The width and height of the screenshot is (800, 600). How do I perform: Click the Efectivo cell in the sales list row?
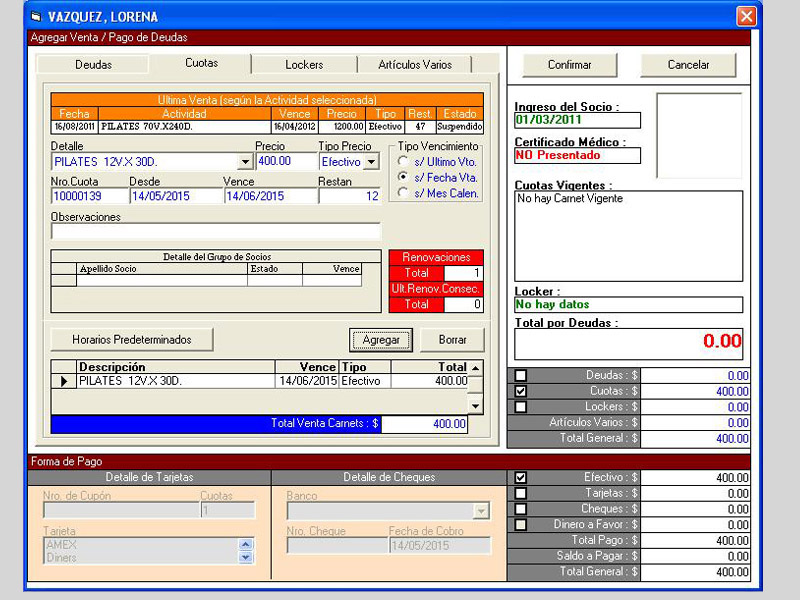coord(365,381)
